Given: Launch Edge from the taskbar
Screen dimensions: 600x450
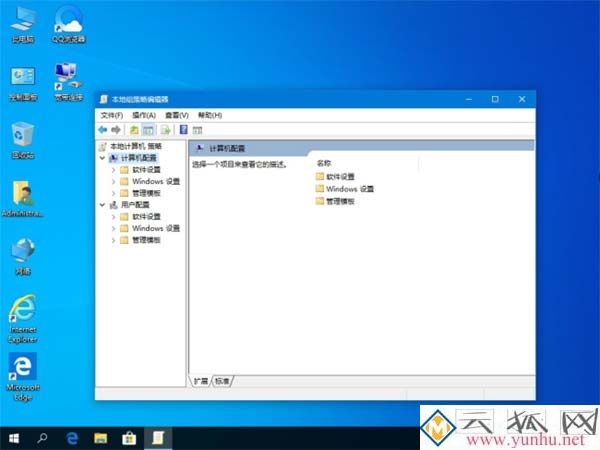Looking at the screenshot, I should pyautogui.click(x=72, y=438).
